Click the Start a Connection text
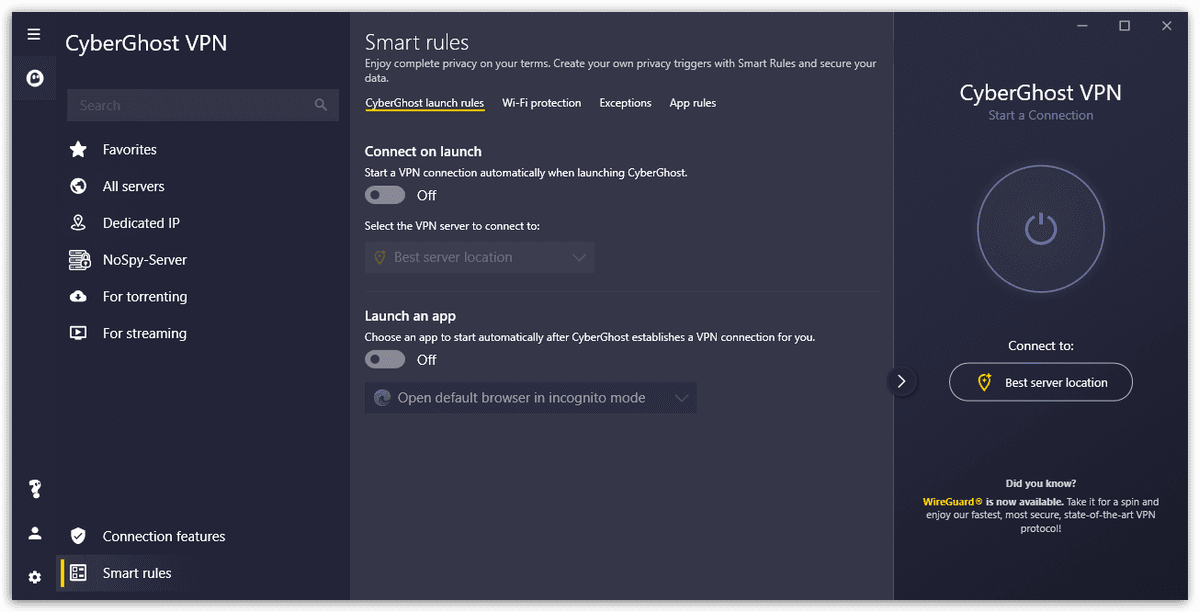This screenshot has width=1200, height=612. click(x=1041, y=115)
